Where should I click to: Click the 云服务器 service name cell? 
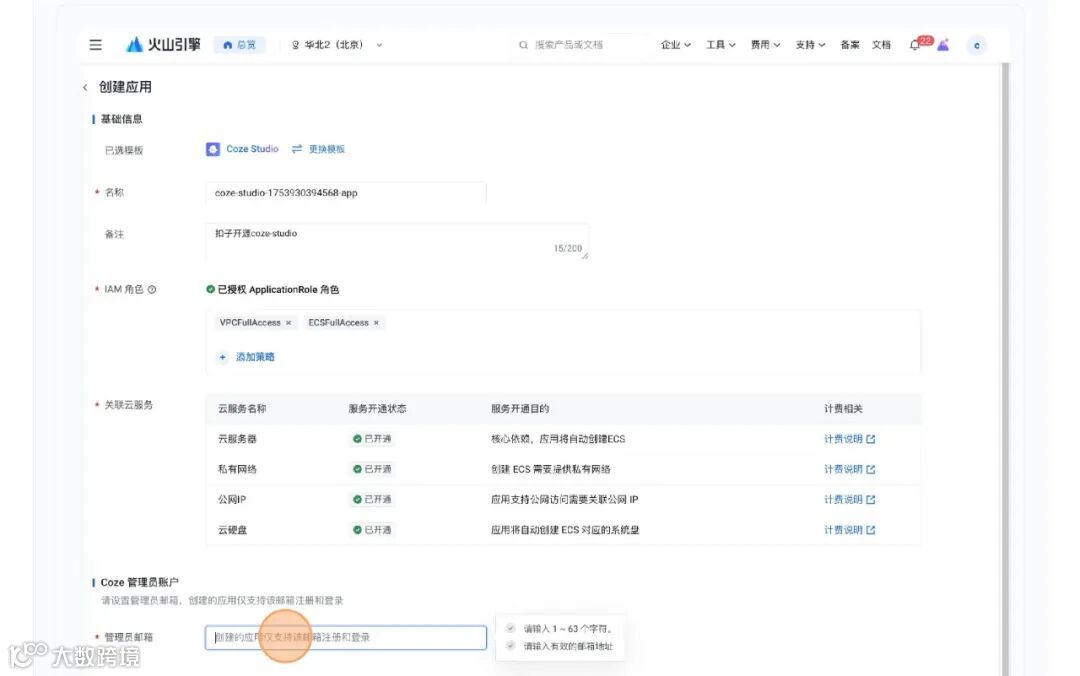click(237, 439)
